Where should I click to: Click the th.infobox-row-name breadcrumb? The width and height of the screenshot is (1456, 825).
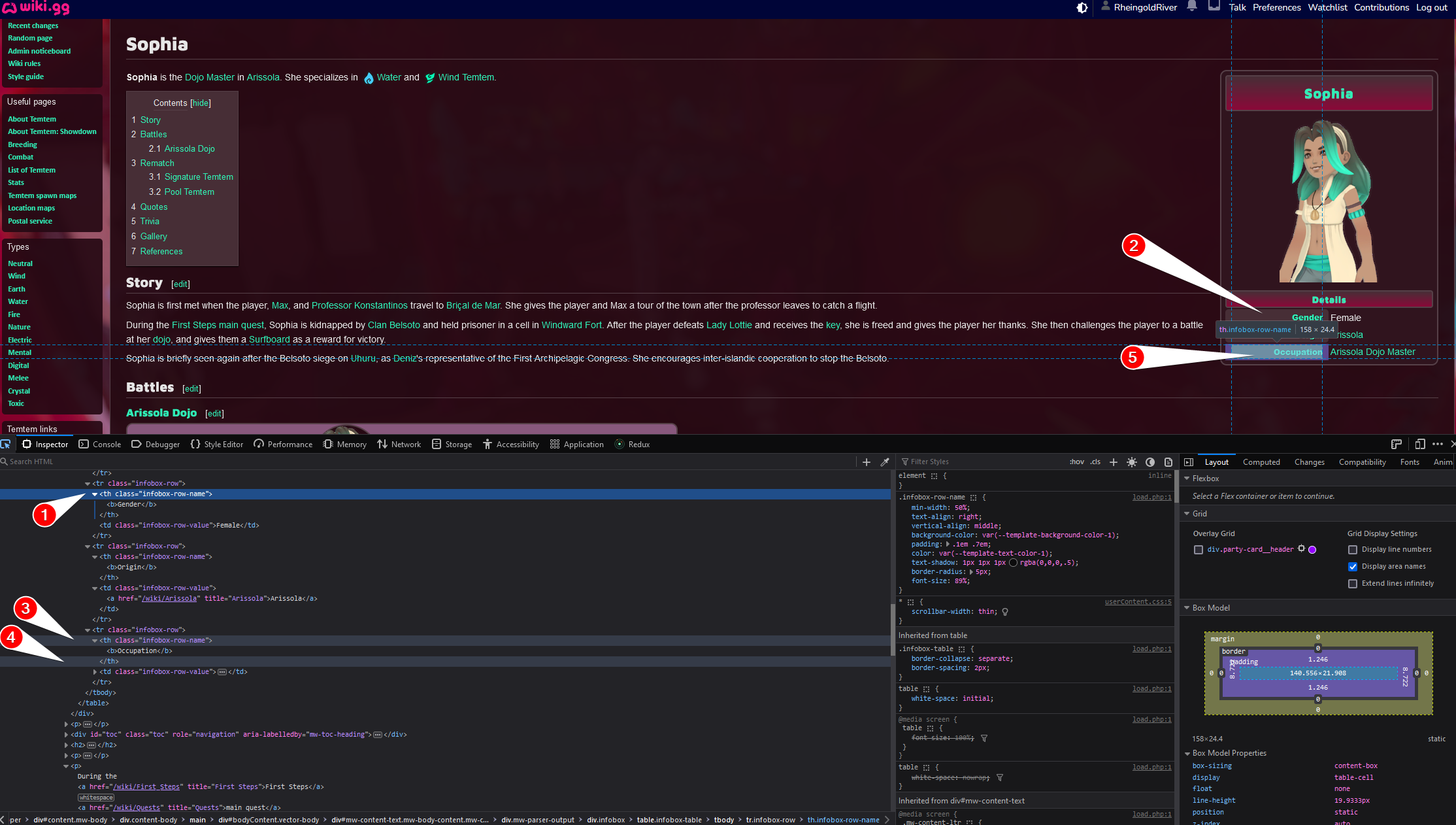click(843, 820)
